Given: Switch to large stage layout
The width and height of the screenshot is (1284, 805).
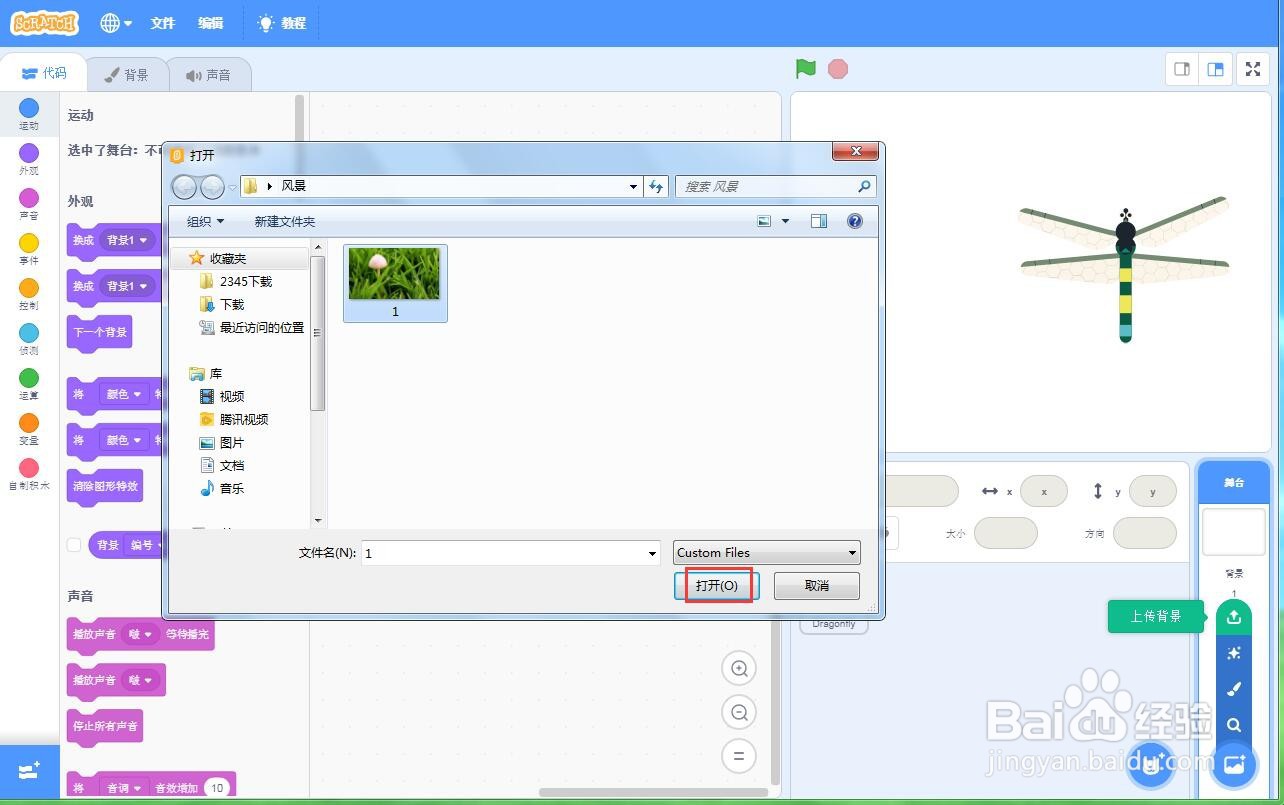Looking at the screenshot, I should 1216,69.
